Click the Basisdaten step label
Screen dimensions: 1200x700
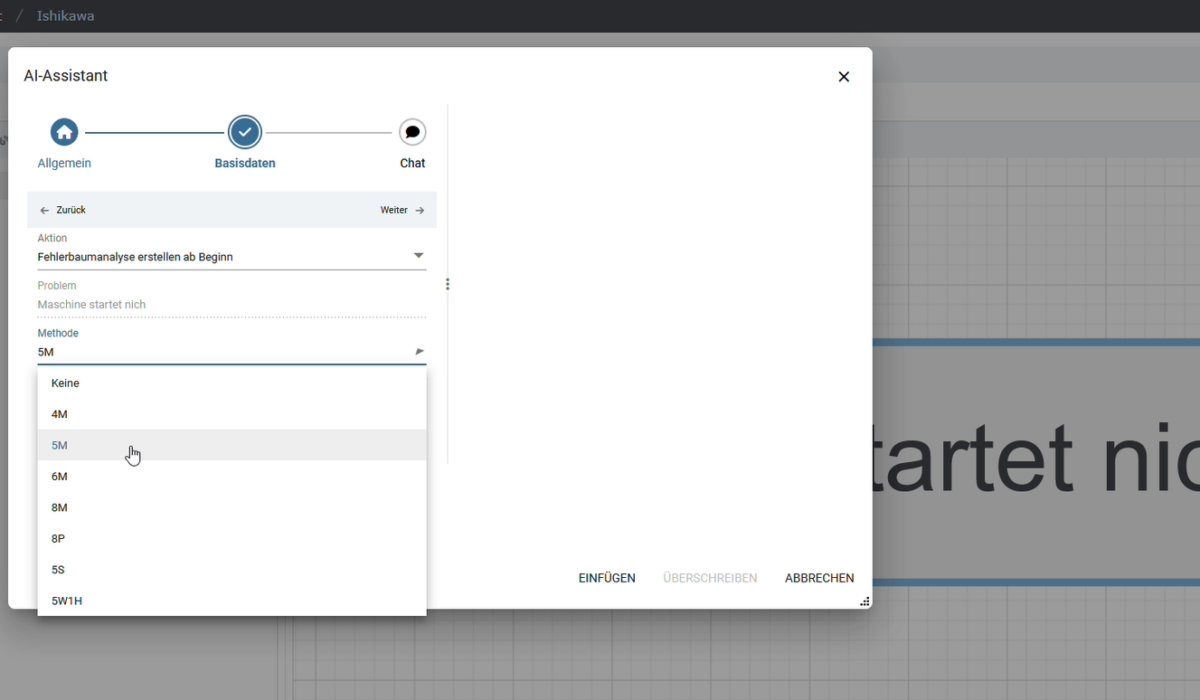(x=245, y=163)
